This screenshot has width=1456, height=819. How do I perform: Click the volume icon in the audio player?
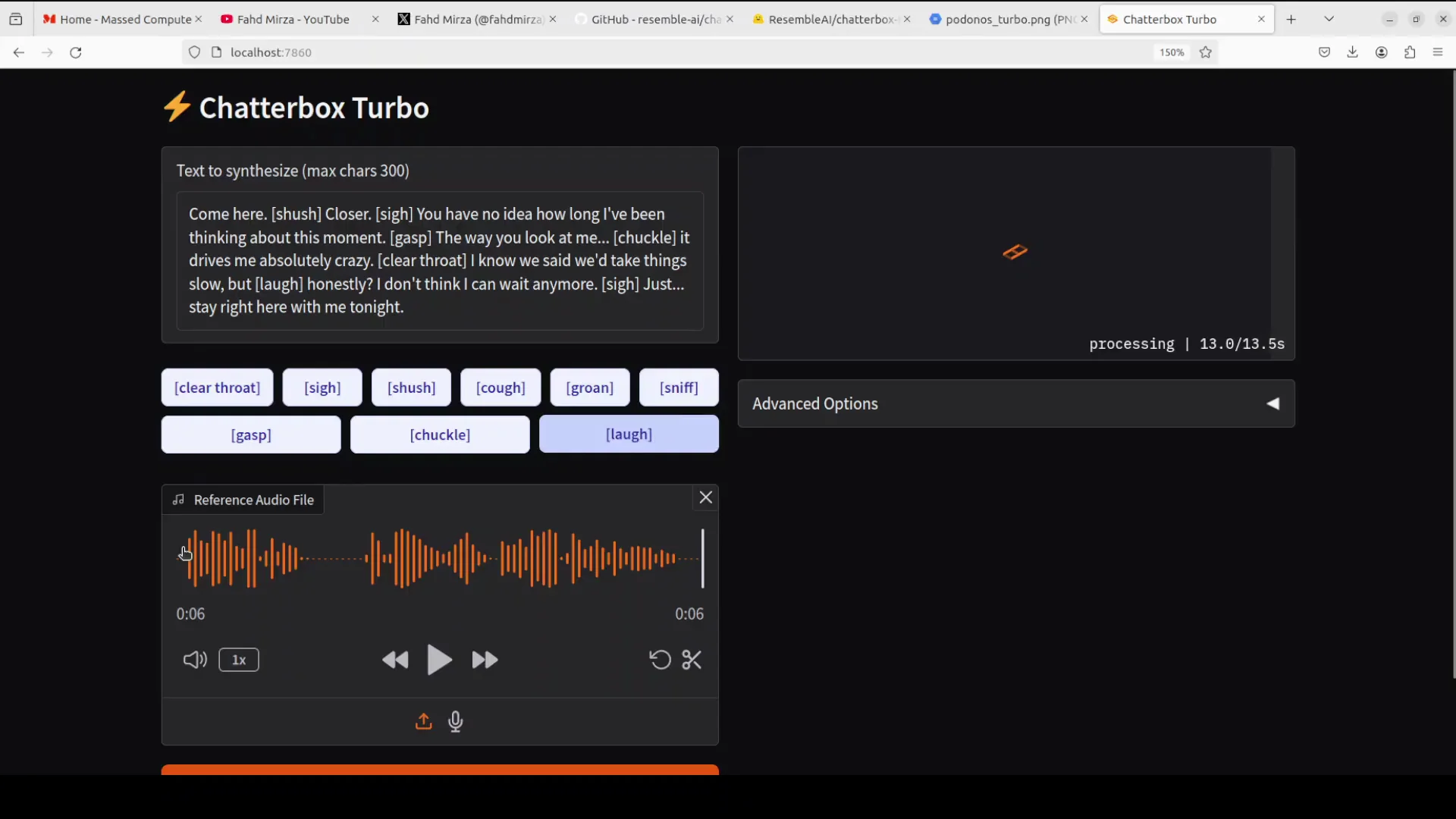point(194,660)
